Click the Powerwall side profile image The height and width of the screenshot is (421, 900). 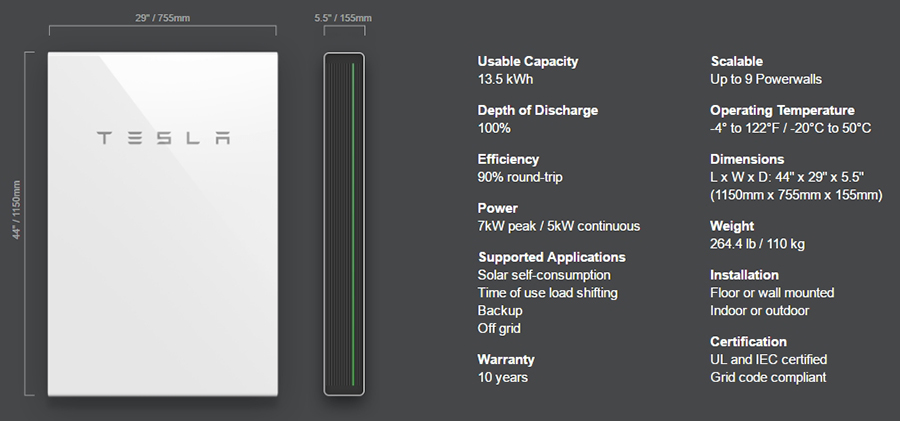pyautogui.click(x=344, y=224)
